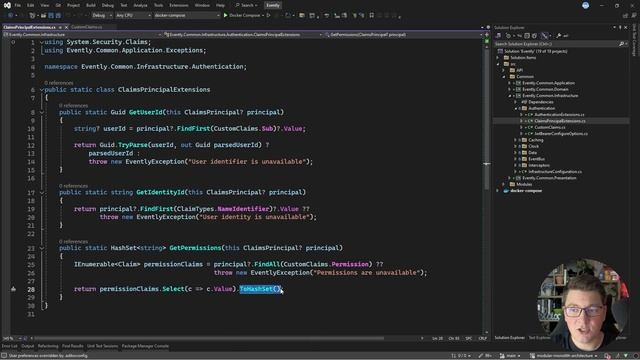Expand the API folder

pyautogui.click(x=504, y=71)
